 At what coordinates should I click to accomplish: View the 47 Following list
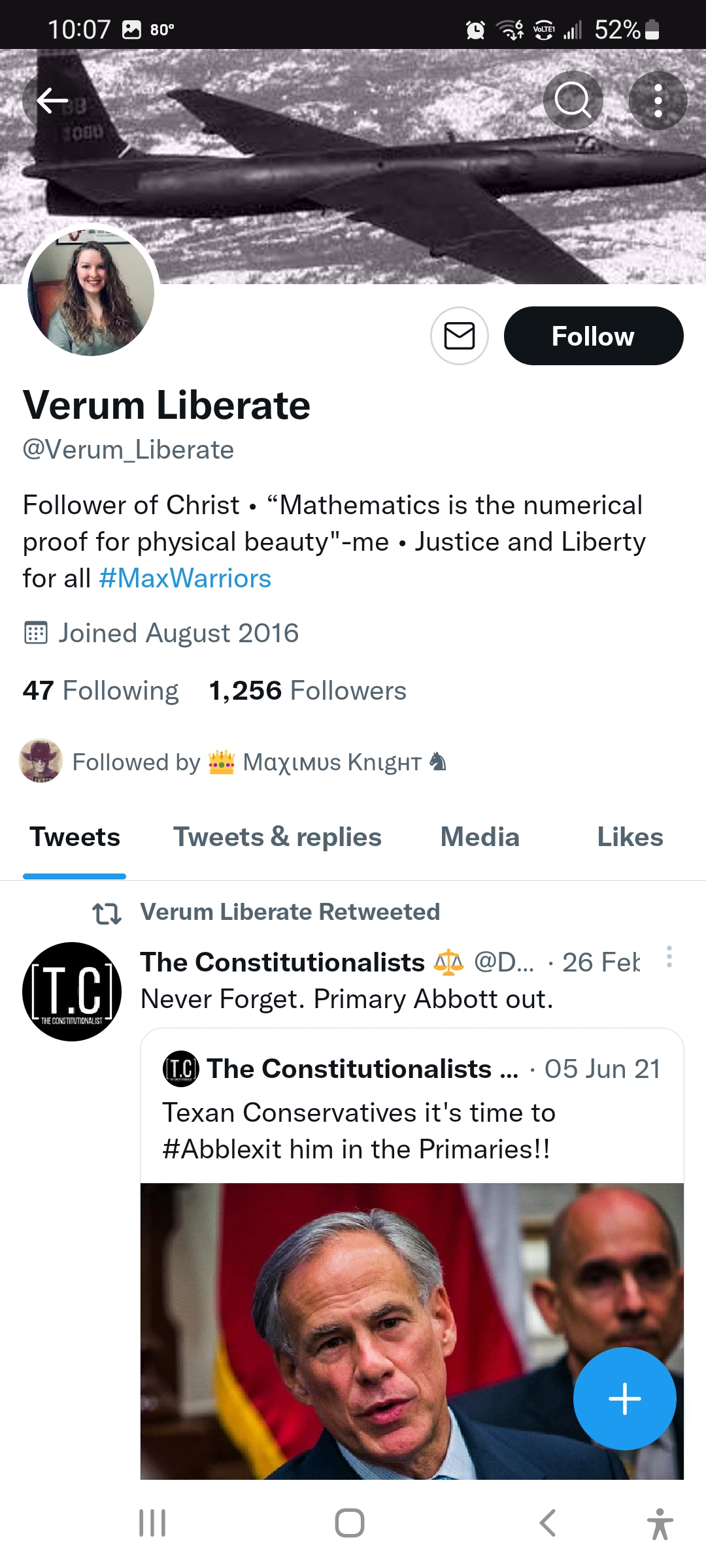[x=101, y=691]
